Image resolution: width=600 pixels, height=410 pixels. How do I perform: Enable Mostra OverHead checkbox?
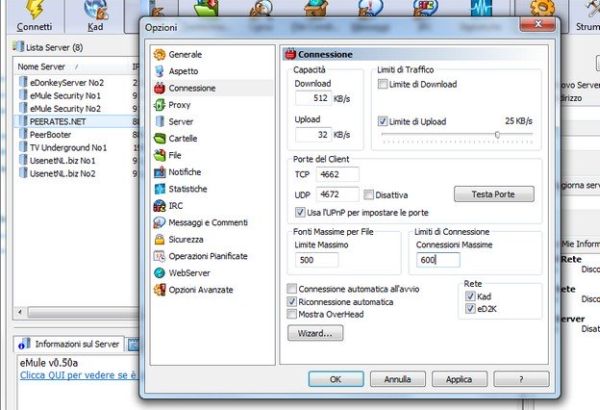[x=292, y=314]
